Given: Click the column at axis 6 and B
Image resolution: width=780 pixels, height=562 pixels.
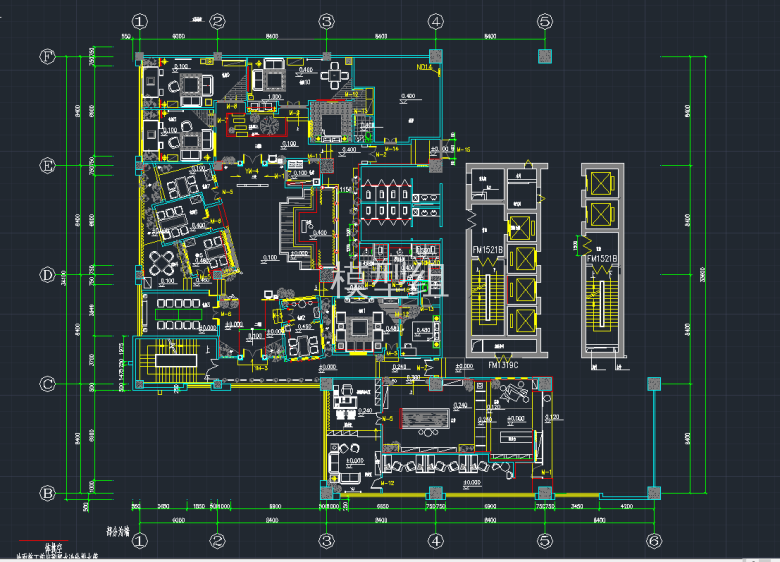Looking at the screenshot, I should 654,492.
